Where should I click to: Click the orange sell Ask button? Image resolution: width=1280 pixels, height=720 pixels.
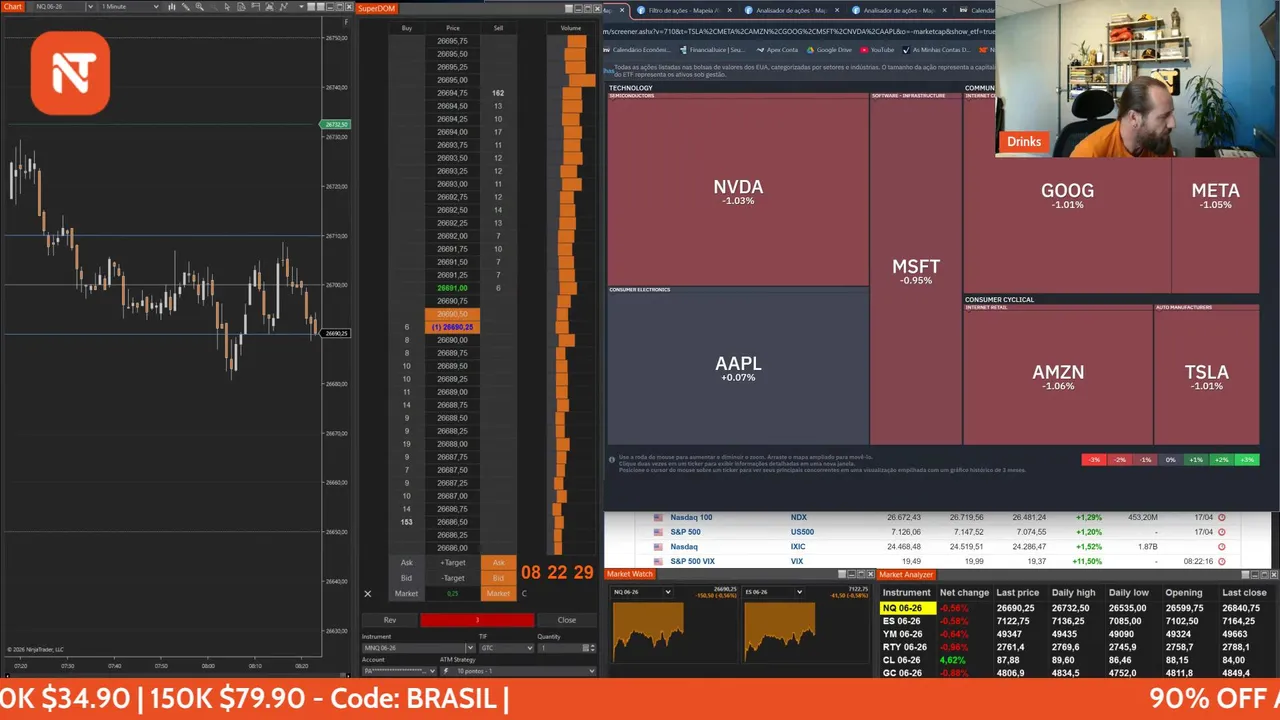point(498,563)
